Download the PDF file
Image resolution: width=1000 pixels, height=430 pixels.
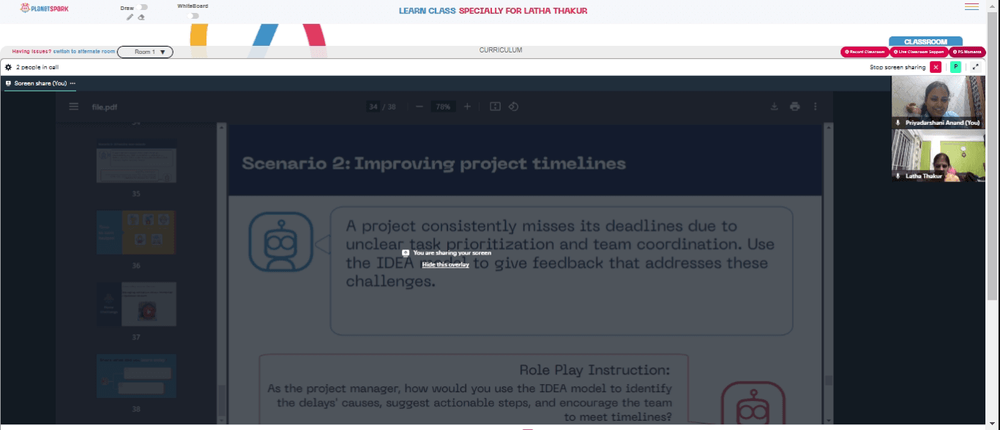coord(774,107)
